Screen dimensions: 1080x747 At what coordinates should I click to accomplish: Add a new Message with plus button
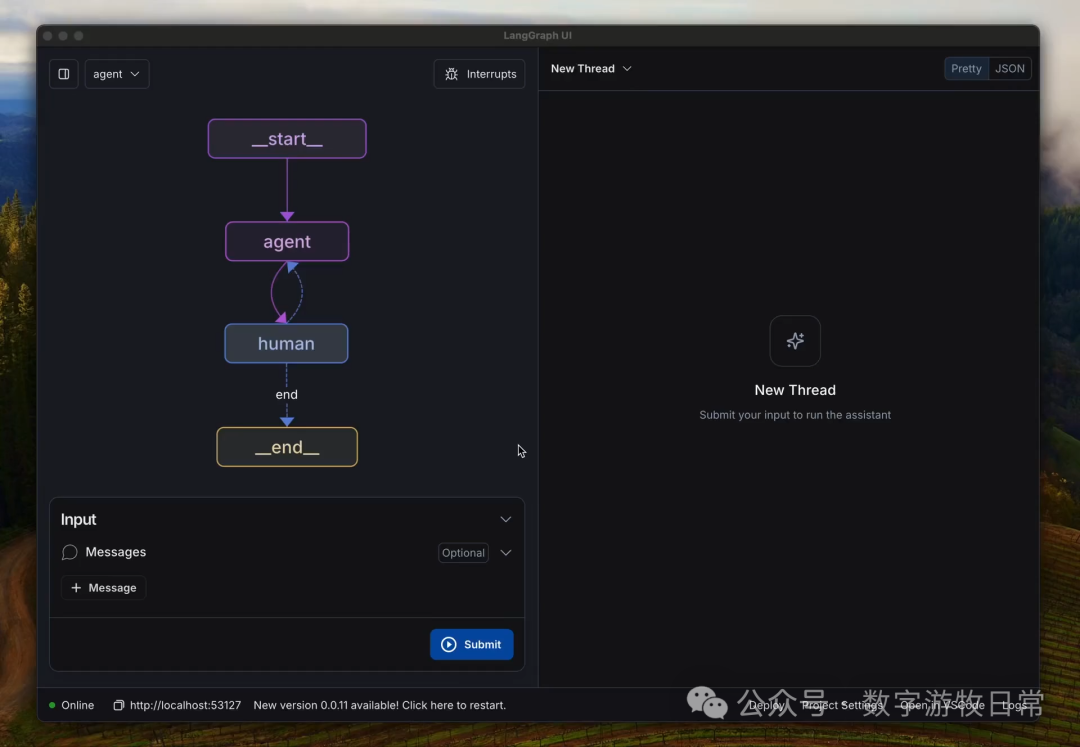(104, 588)
